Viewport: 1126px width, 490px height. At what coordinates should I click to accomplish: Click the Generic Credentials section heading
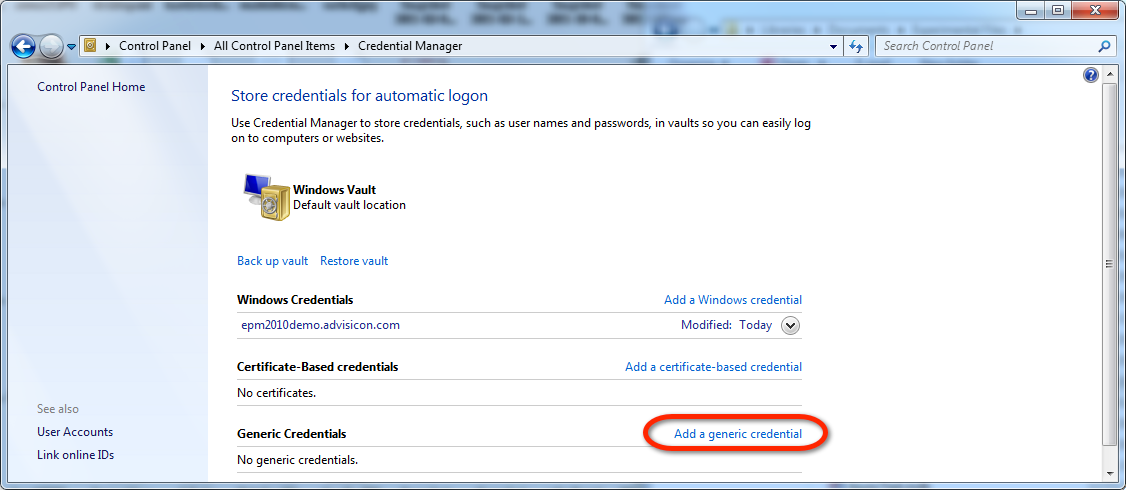(x=292, y=434)
